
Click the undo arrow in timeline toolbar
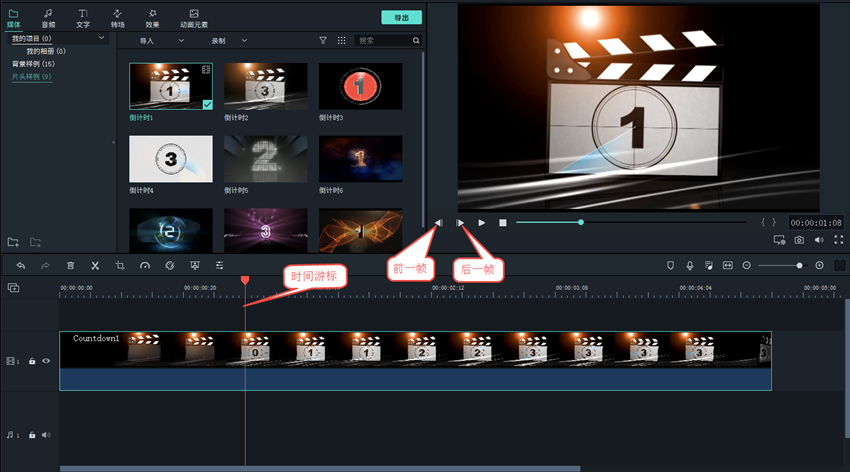click(x=20, y=266)
